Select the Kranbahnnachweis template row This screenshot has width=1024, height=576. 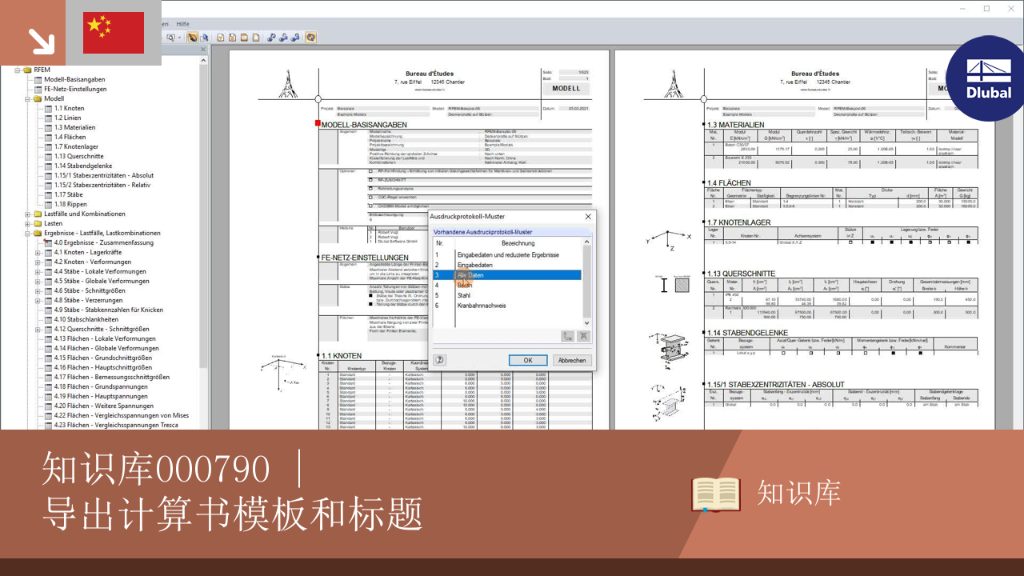point(507,306)
